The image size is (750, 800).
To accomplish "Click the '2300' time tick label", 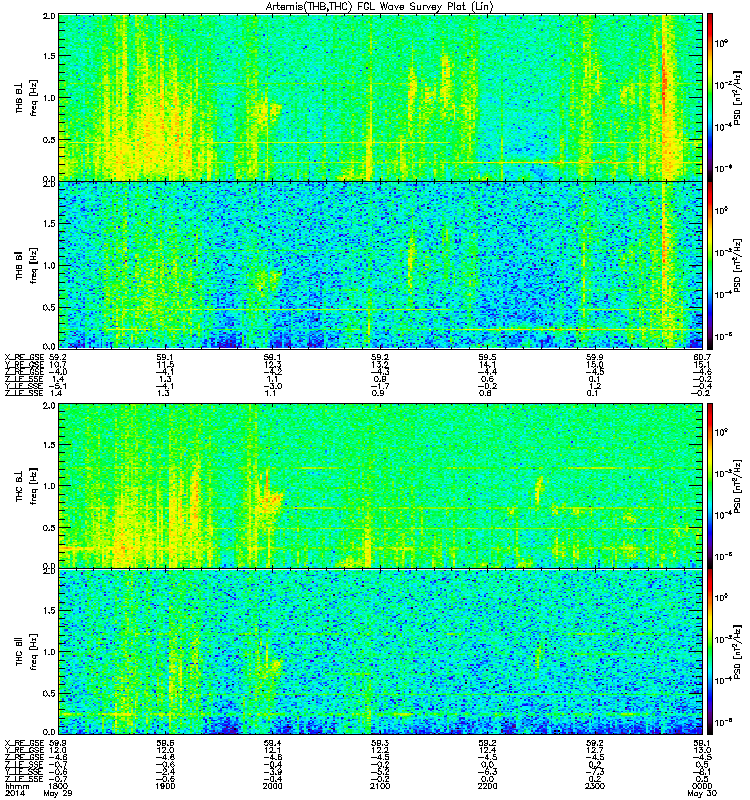I will (x=594, y=786).
